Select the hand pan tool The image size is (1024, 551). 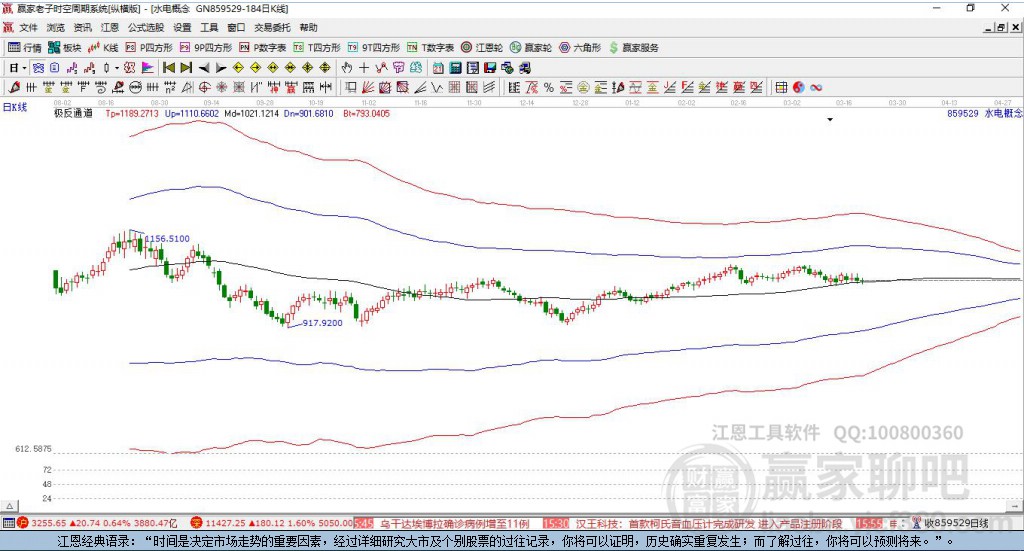(347, 68)
